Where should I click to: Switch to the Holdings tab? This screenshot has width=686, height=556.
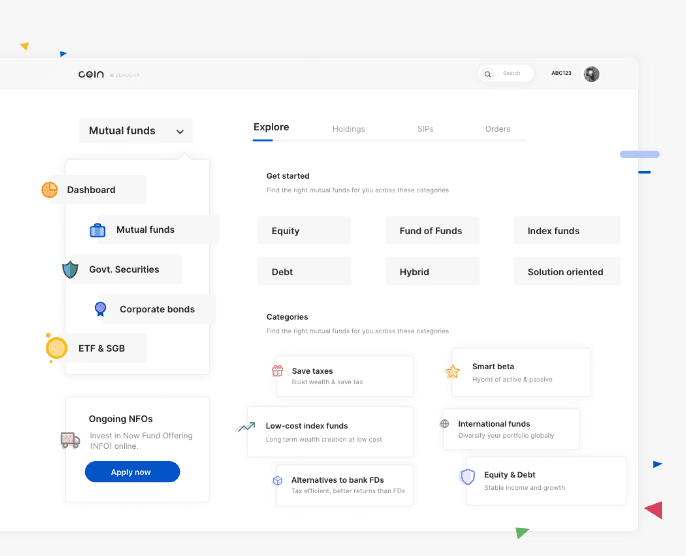pyautogui.click(x=348, y=129)
